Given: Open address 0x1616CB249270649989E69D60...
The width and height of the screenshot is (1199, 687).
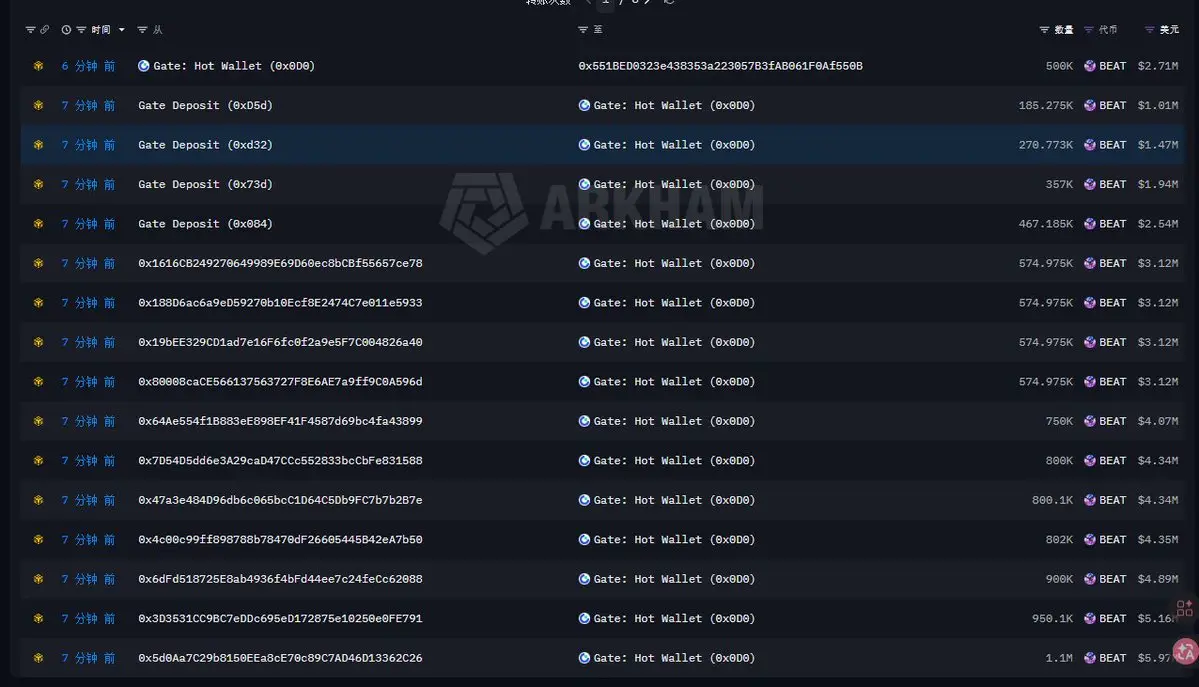Looking at the screenshot, I should coord(280,263).
